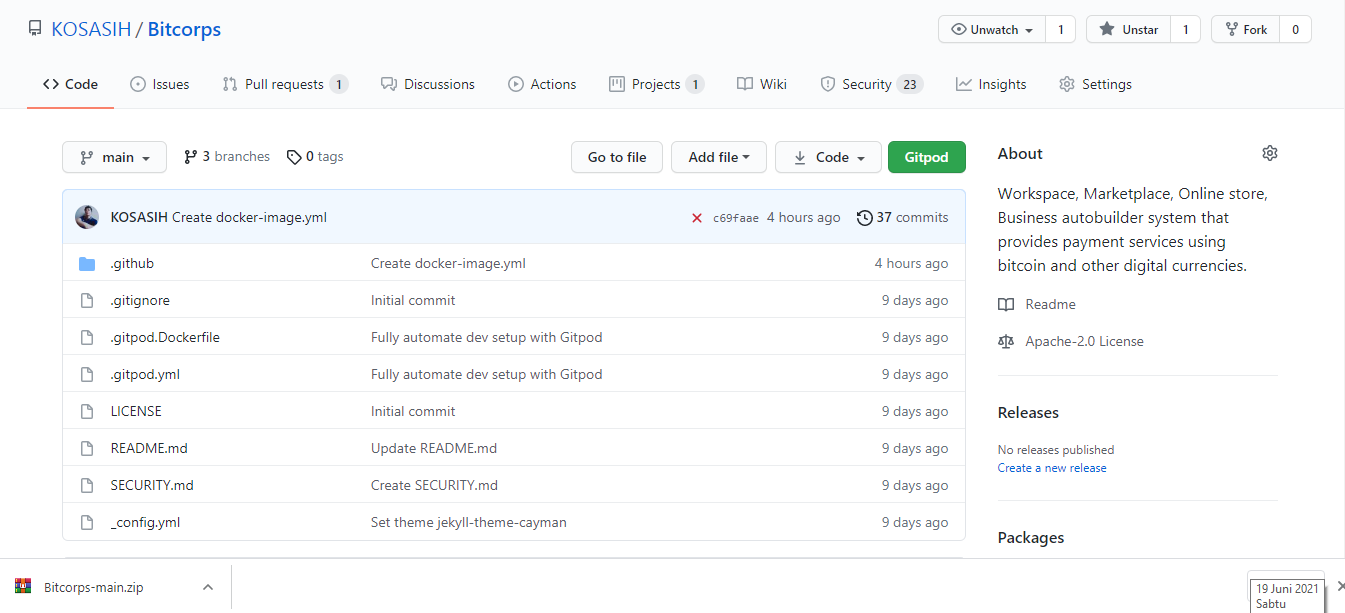Click the repository book icon beside KOSASIH

click(35, 29)
